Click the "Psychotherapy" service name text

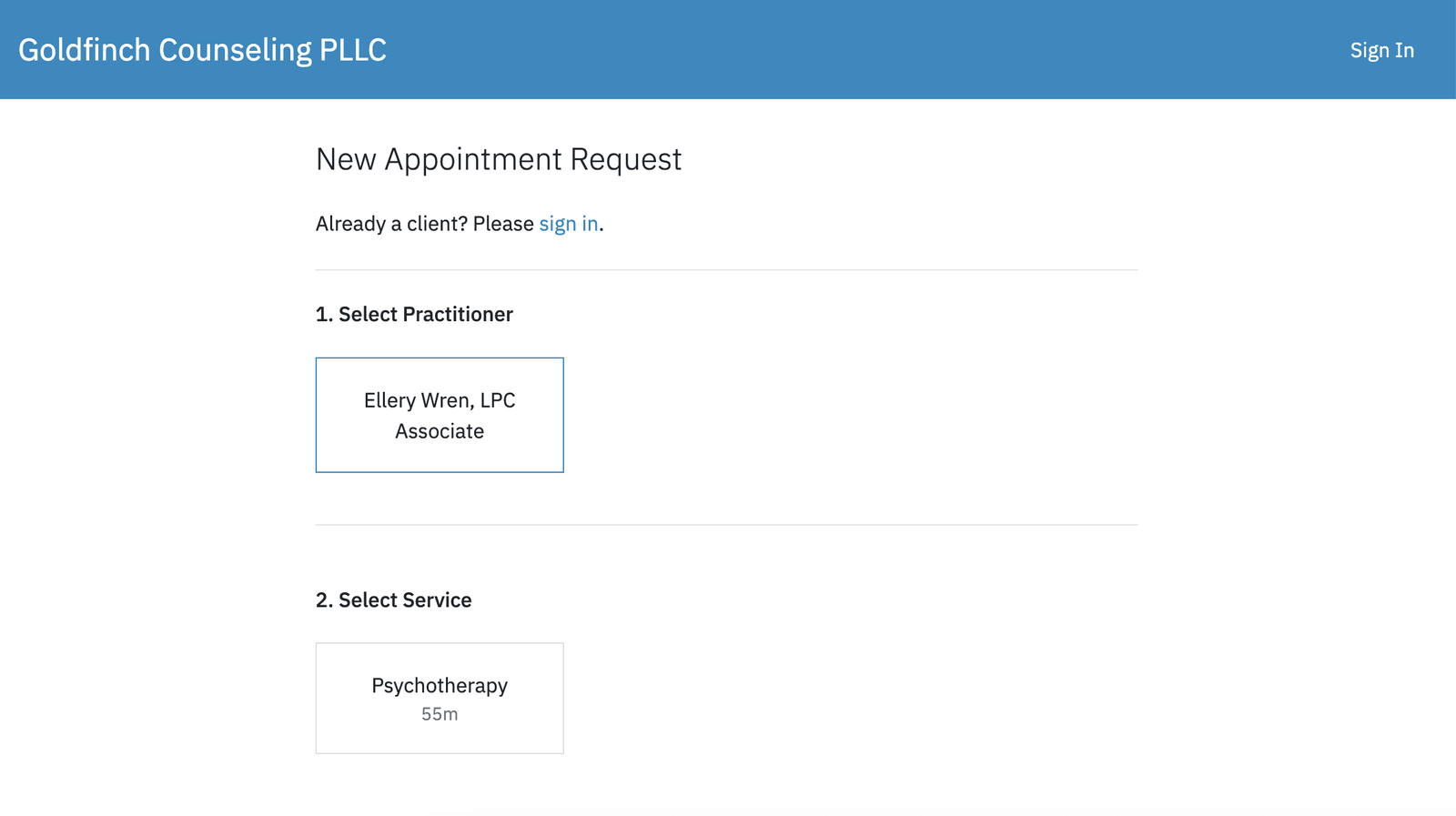pyautogui.click(x=440, y=686)
